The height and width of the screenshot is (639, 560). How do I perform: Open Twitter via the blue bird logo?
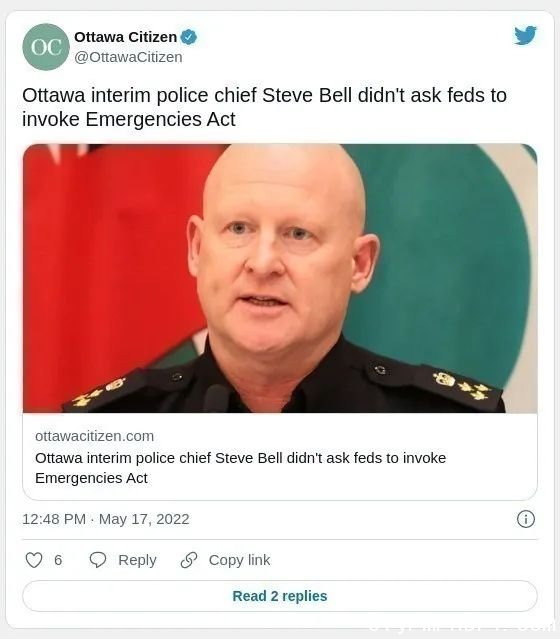click(x=525, y=35)
